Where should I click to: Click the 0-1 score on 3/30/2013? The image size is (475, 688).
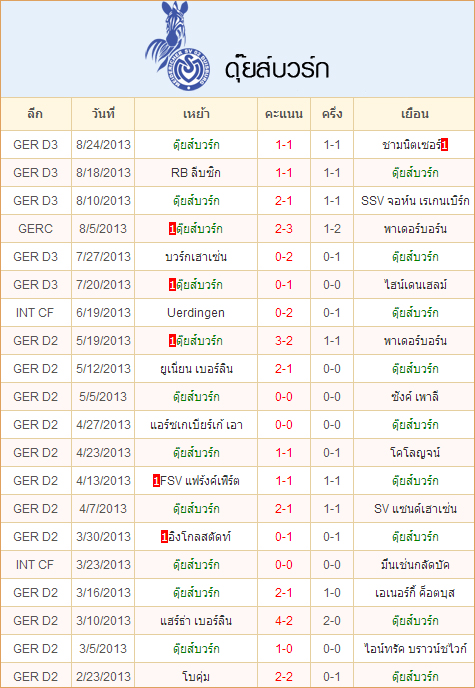point(284,537)
